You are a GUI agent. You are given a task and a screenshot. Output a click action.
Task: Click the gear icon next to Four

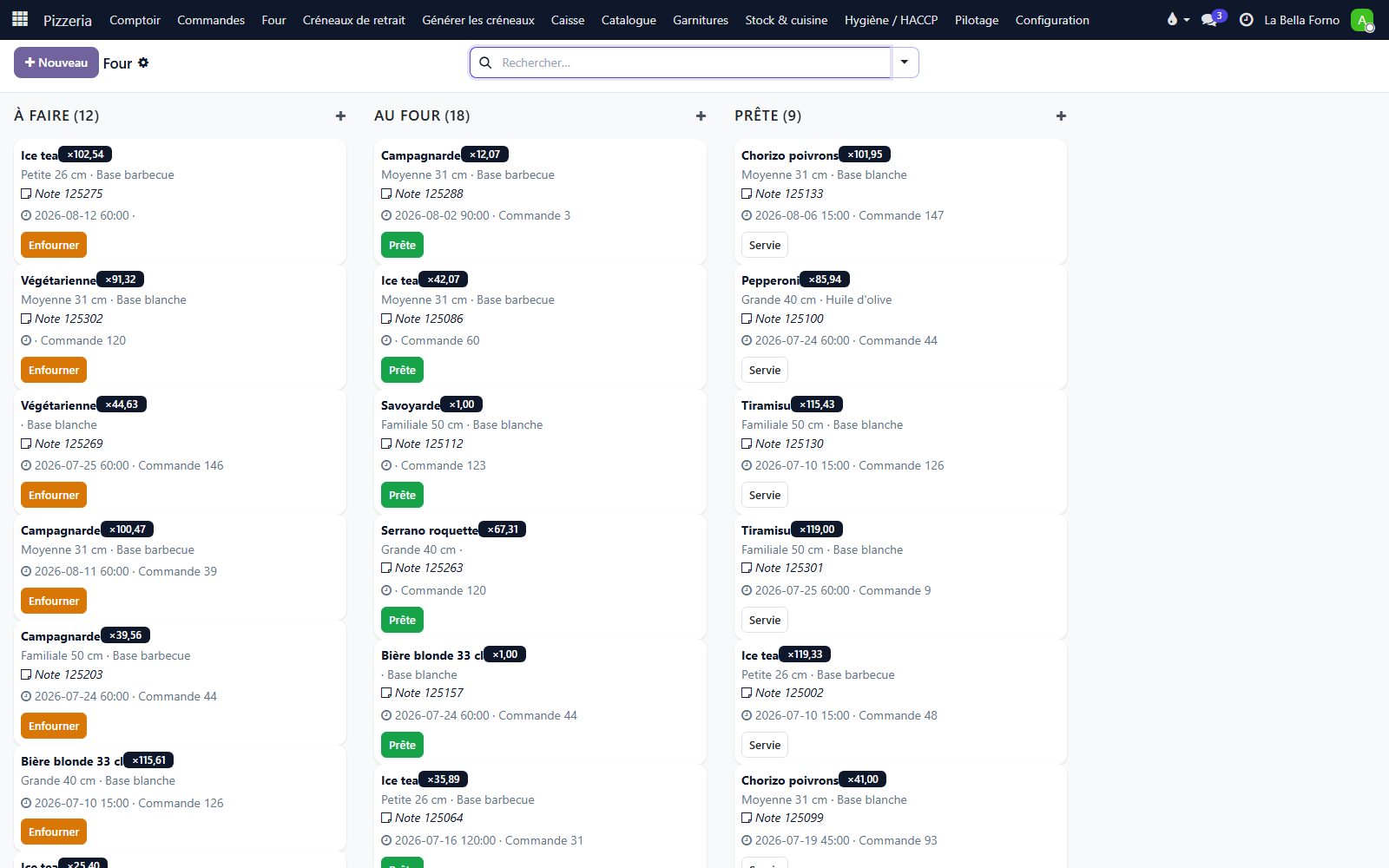click(x=143, y=62)
